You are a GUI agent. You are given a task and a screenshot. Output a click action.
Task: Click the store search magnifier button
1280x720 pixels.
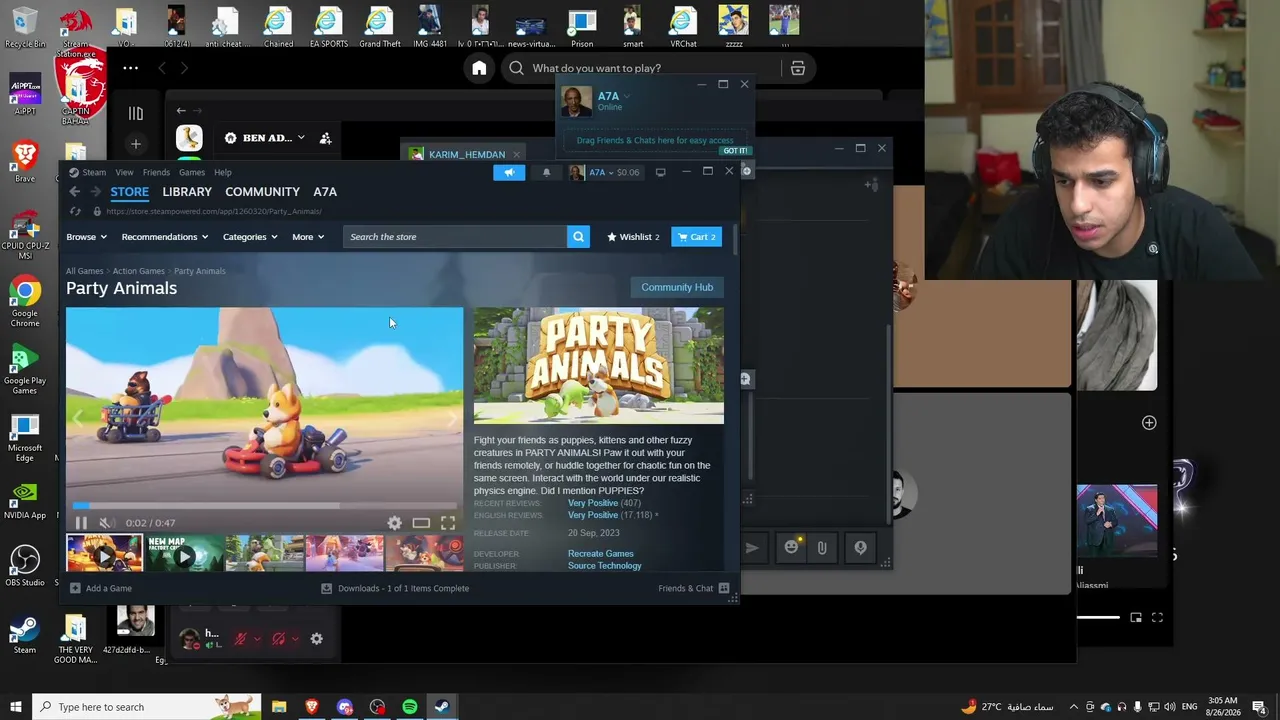click(x=578, y=237)
